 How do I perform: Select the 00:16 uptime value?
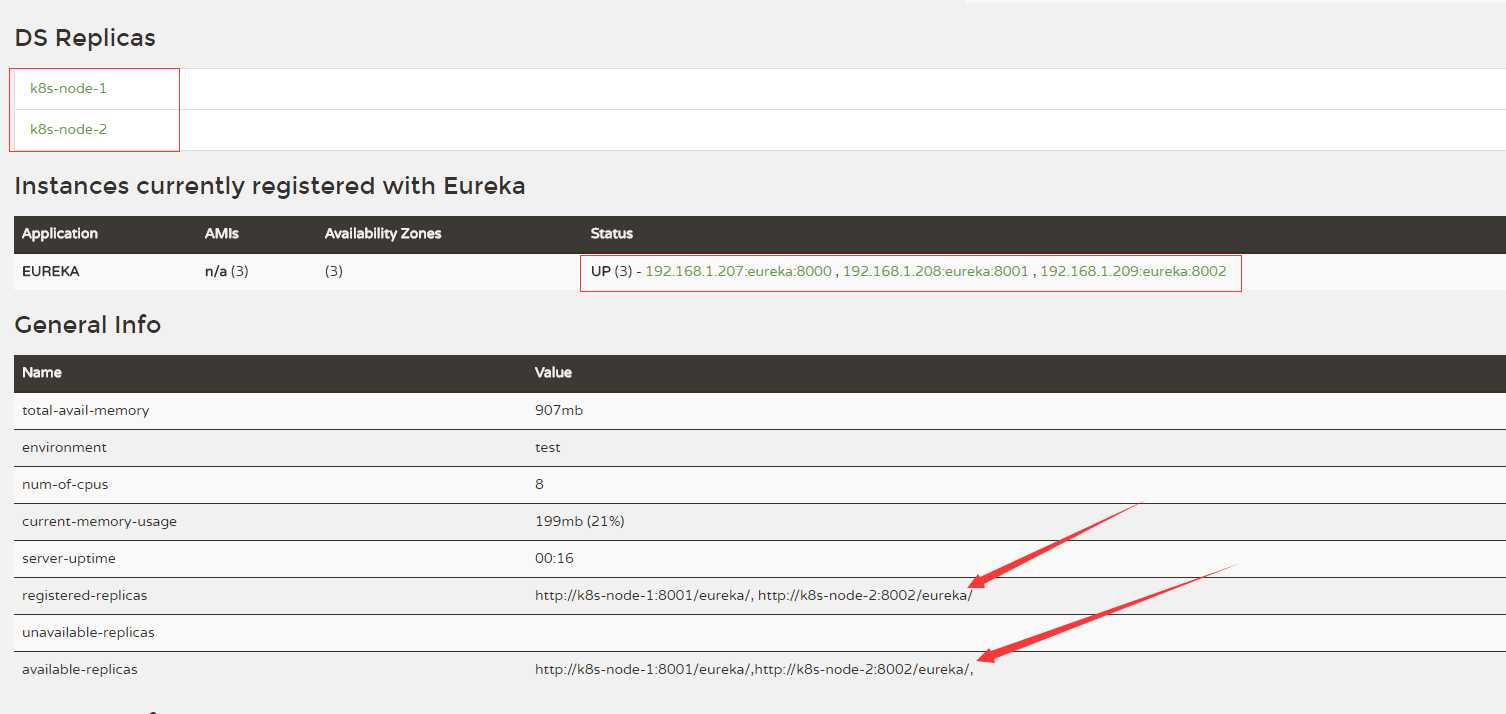tap(555, 559)
